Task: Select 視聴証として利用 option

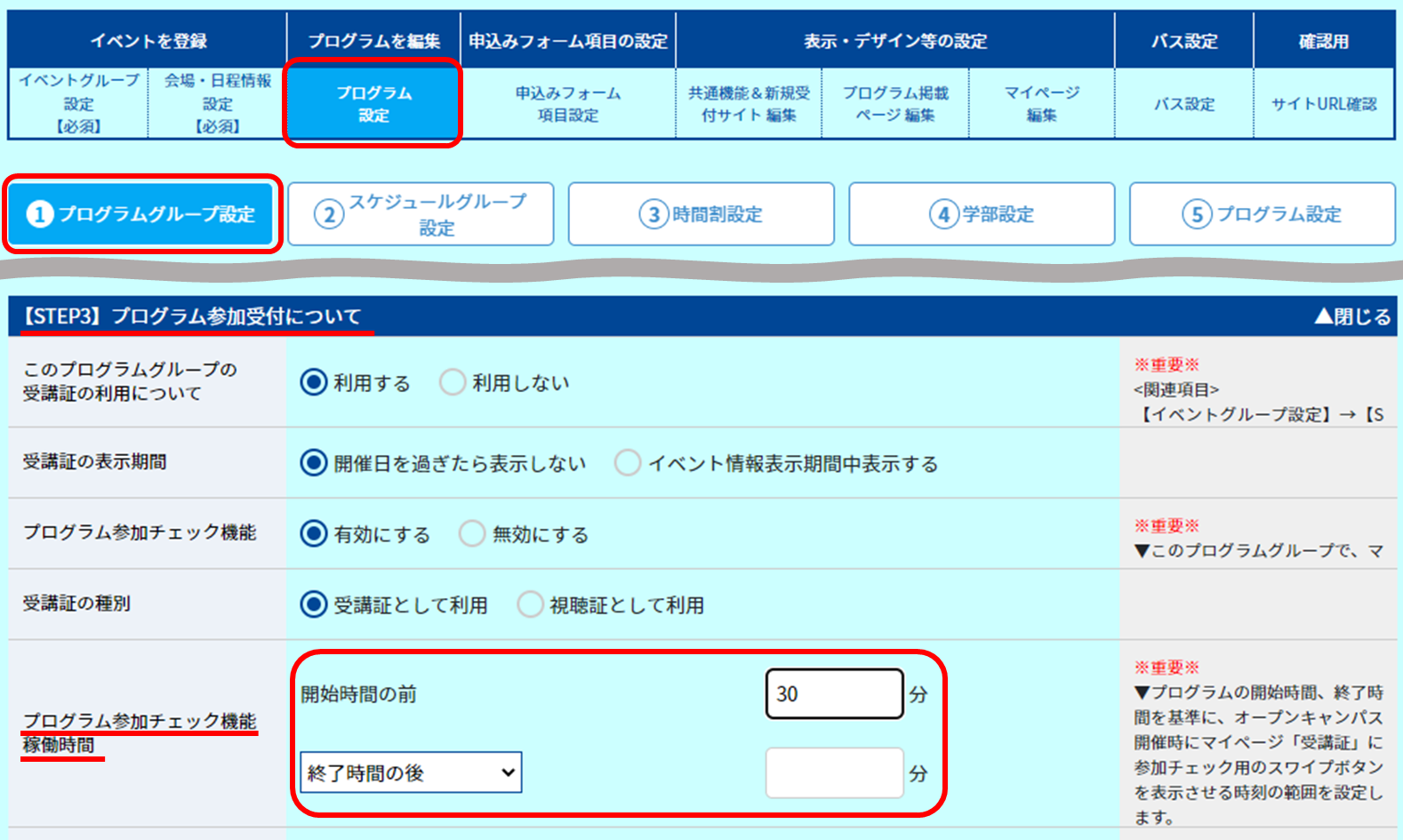Action: coord(531,605)
